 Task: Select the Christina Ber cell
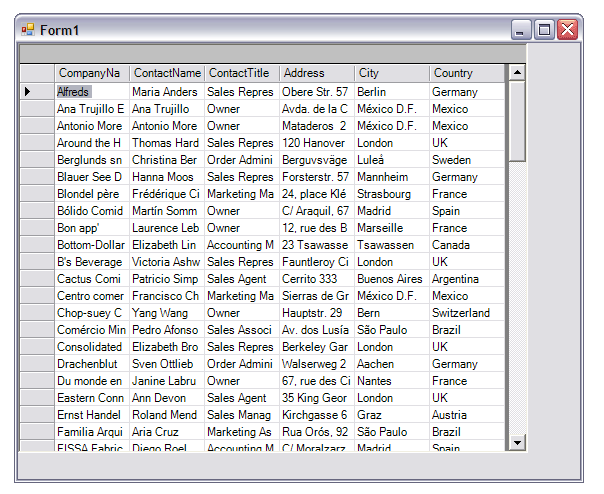pyautogui.click(x=166, y=160)
